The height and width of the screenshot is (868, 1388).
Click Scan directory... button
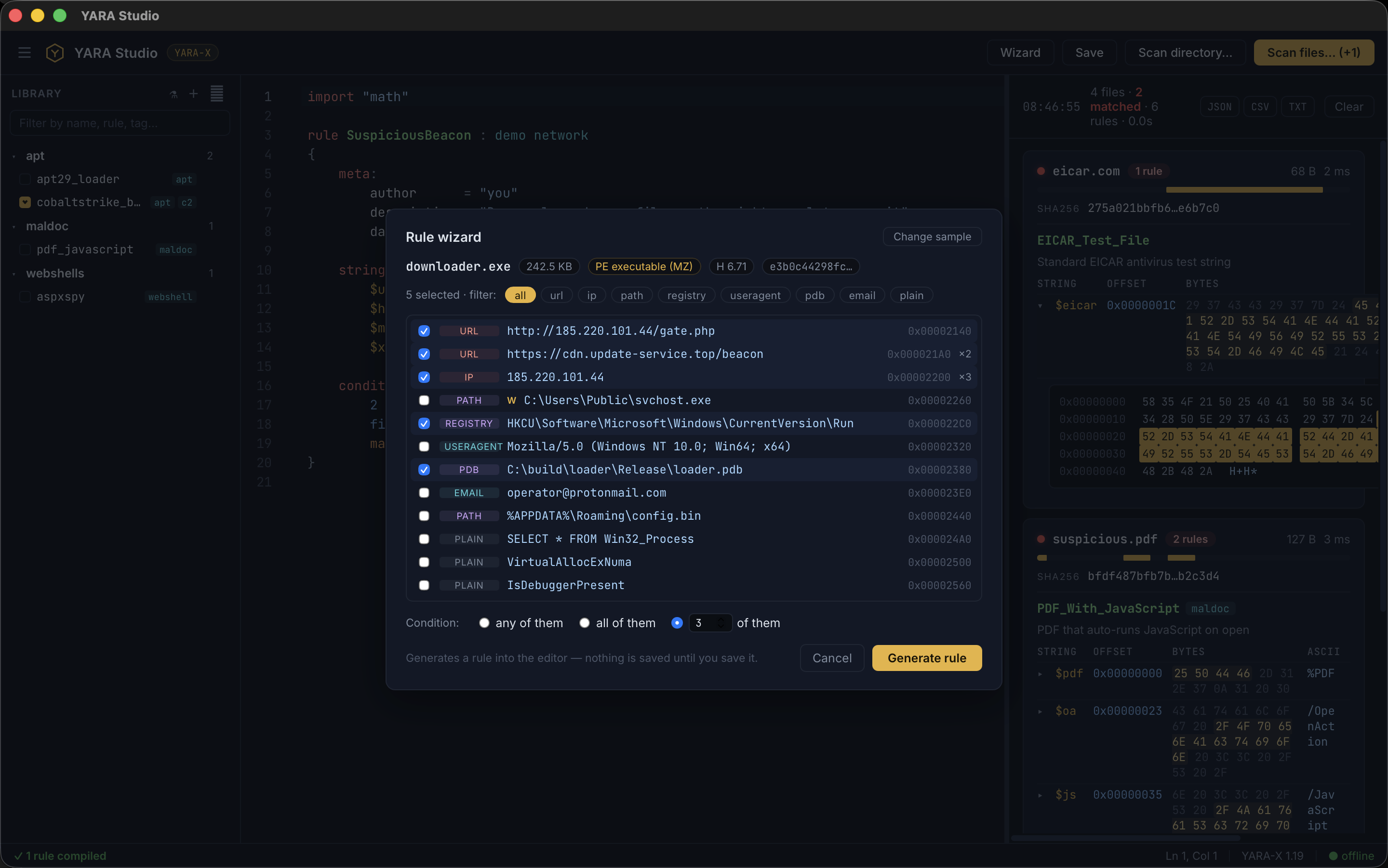[1185, 53]
